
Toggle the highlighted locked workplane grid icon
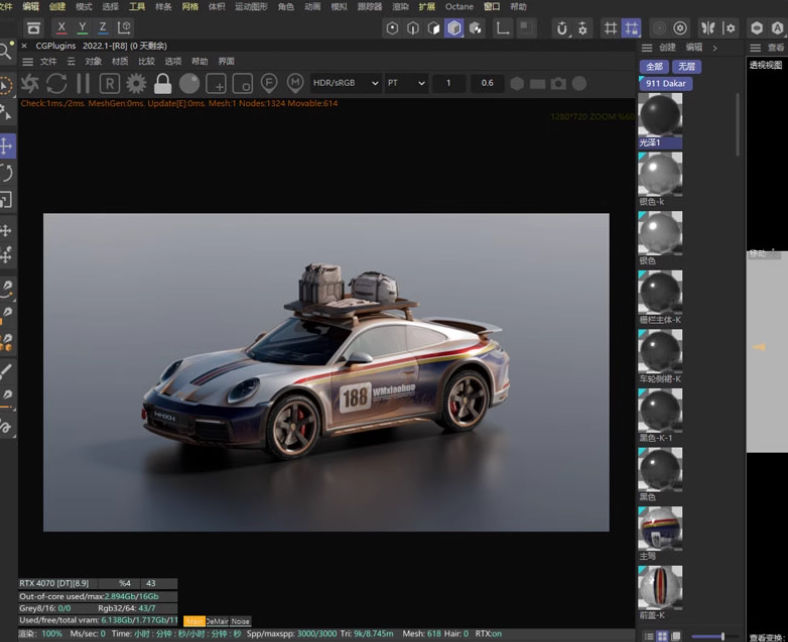pos(631,28)
